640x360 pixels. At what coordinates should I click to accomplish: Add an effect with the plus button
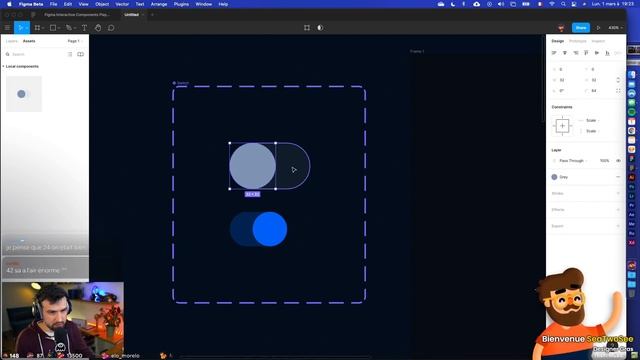click(x=618, y=210)
